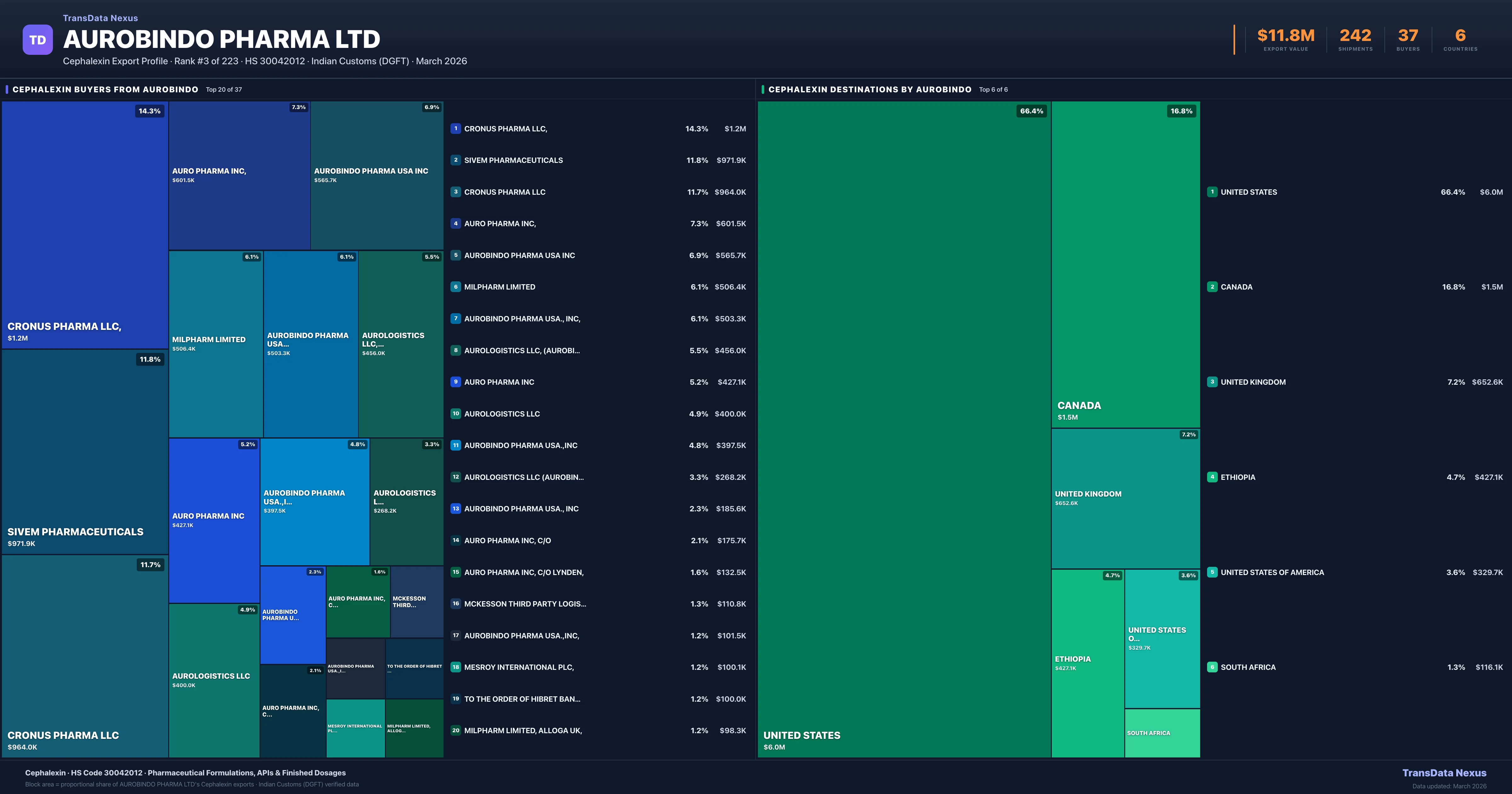This screenshot has height=794, width=1512.
Task: Click rank badge 1 beside Cronus Pharma LLC
Action: click(x=455, y=129)
